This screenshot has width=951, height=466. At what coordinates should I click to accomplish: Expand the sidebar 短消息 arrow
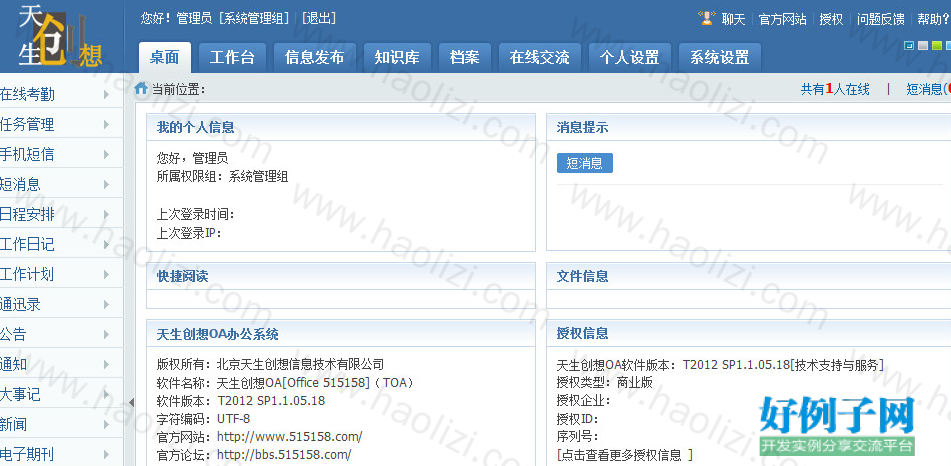(106, 184)
